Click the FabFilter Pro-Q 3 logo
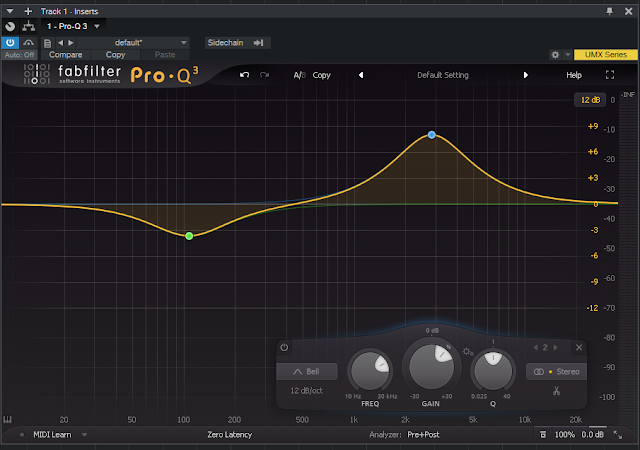Viewport: 640px width, 450px height. click(110, 74)
